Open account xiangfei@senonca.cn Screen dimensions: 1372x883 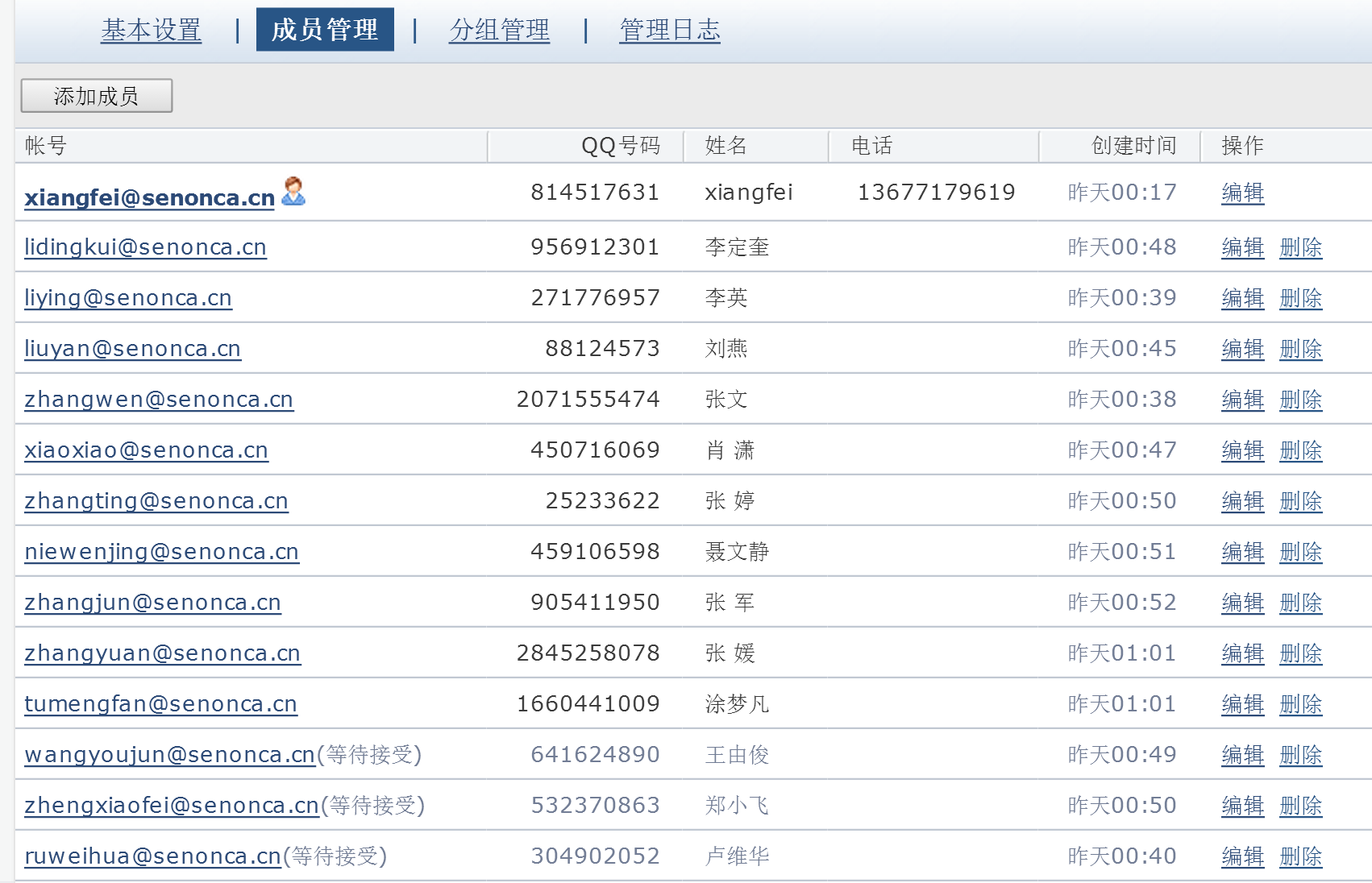pos(150,197)
